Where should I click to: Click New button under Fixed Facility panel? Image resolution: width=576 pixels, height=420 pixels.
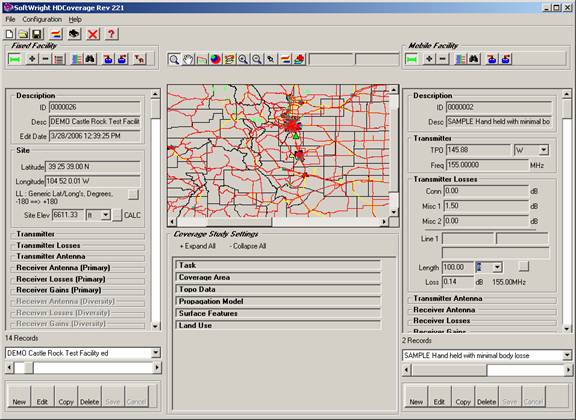click(19, 396)
